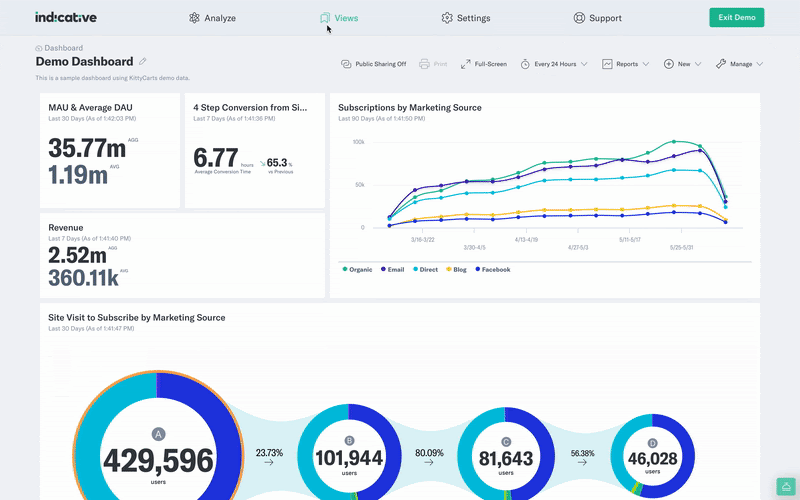This screenshot has width=800, height=500.
Task: Click the Public Sharing link icon
Action: tap(346, 64)
